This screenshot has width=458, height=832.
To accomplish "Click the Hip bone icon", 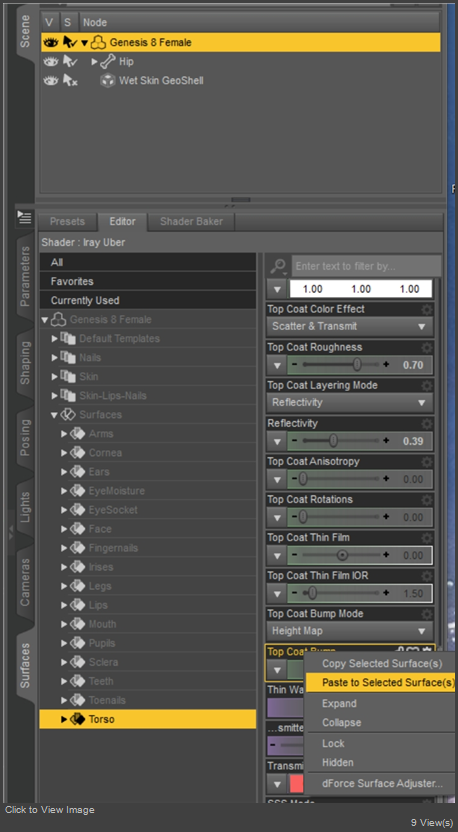I will pyautogui.click(x=108, y=62).
